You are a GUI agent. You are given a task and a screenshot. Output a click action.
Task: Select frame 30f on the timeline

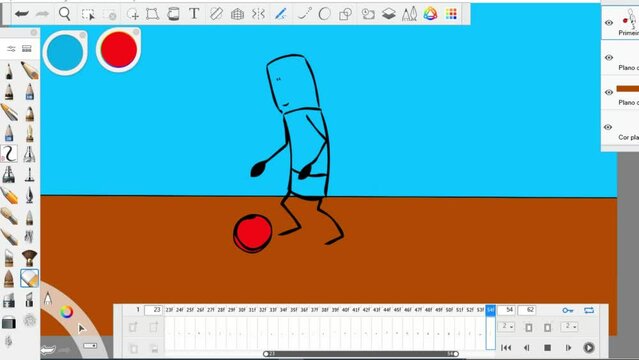pyautogui.click(x=242, y=310)
